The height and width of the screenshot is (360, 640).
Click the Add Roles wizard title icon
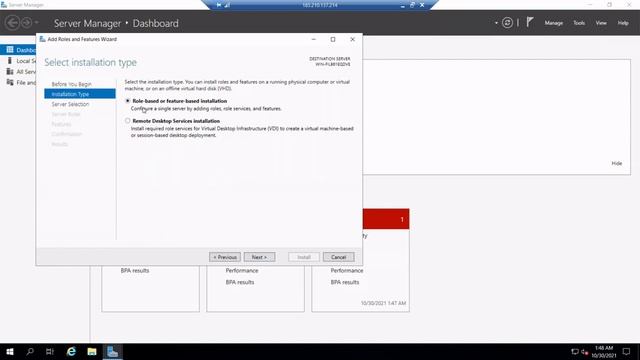[42, 39]
